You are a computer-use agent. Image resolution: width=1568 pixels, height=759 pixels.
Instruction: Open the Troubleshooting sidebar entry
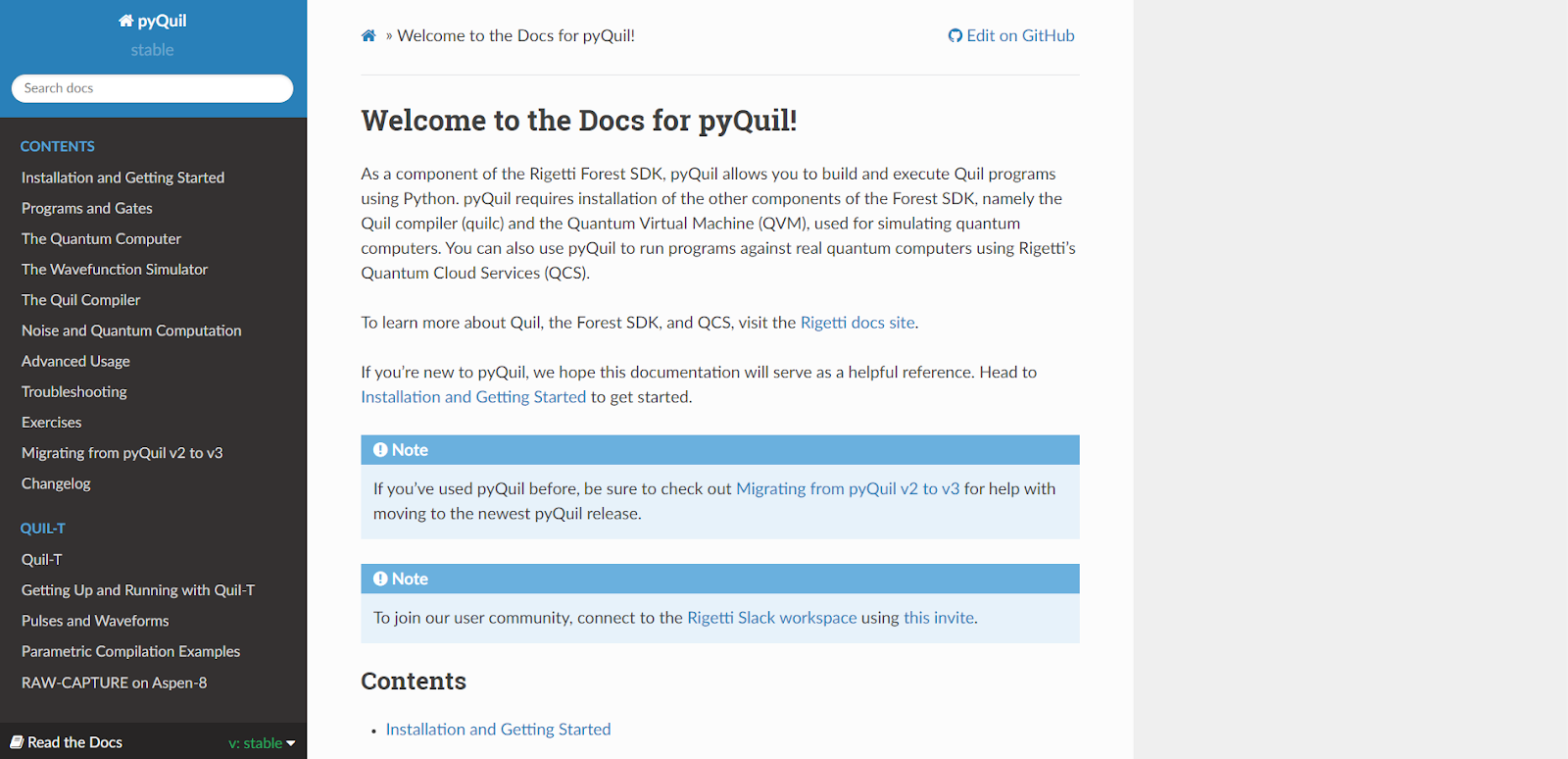(73, 391)
